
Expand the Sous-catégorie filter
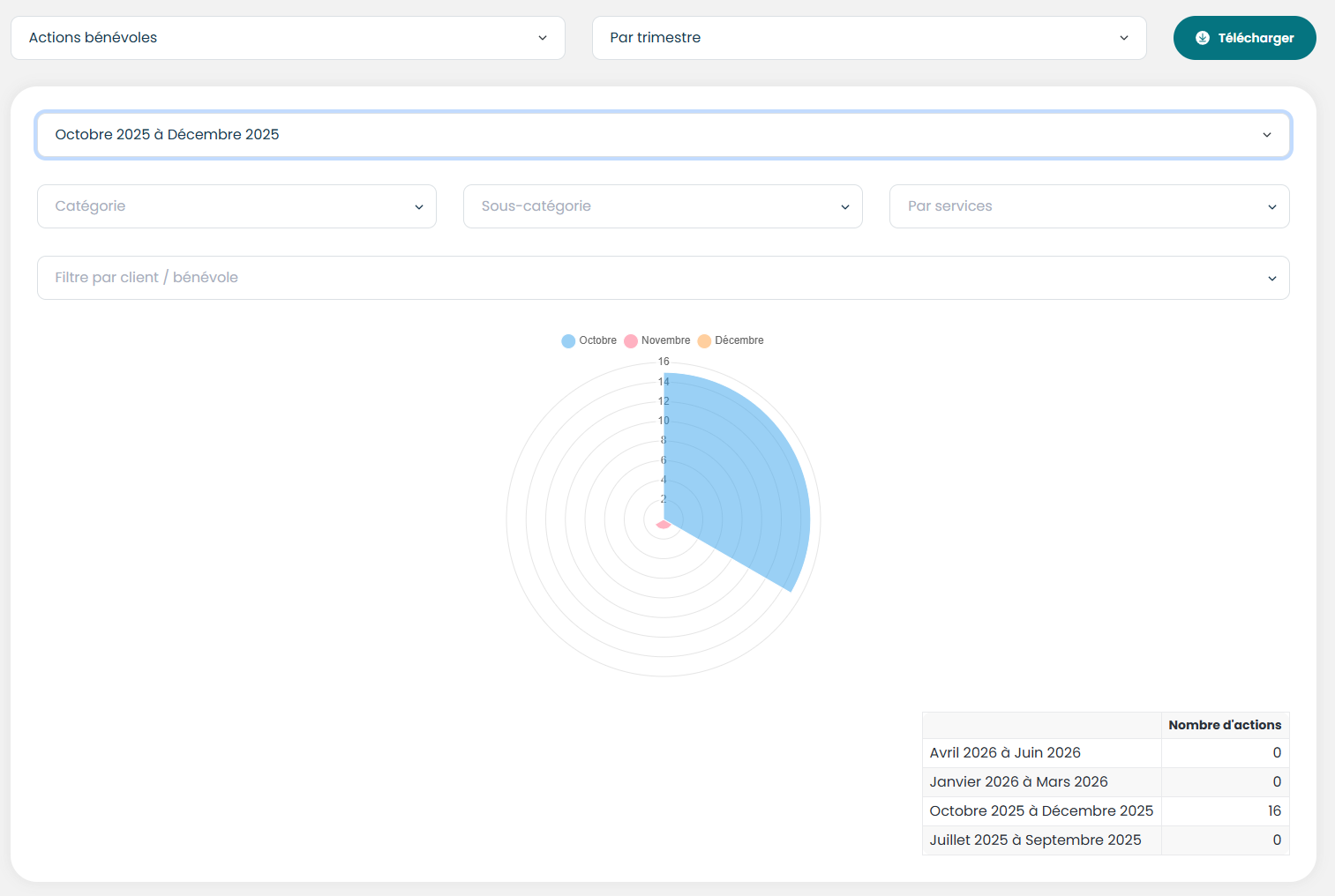(662, 206)
